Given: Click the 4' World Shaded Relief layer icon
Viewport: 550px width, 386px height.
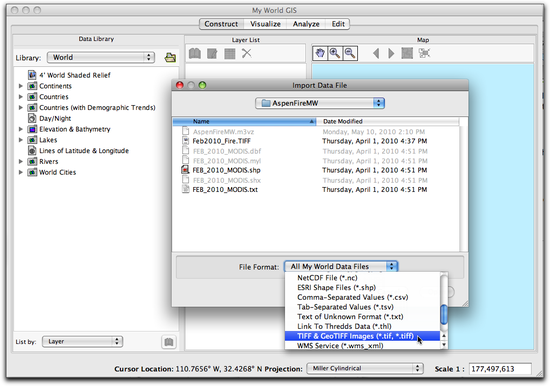Looking at the screenshot, I should [x=32, y=75].
